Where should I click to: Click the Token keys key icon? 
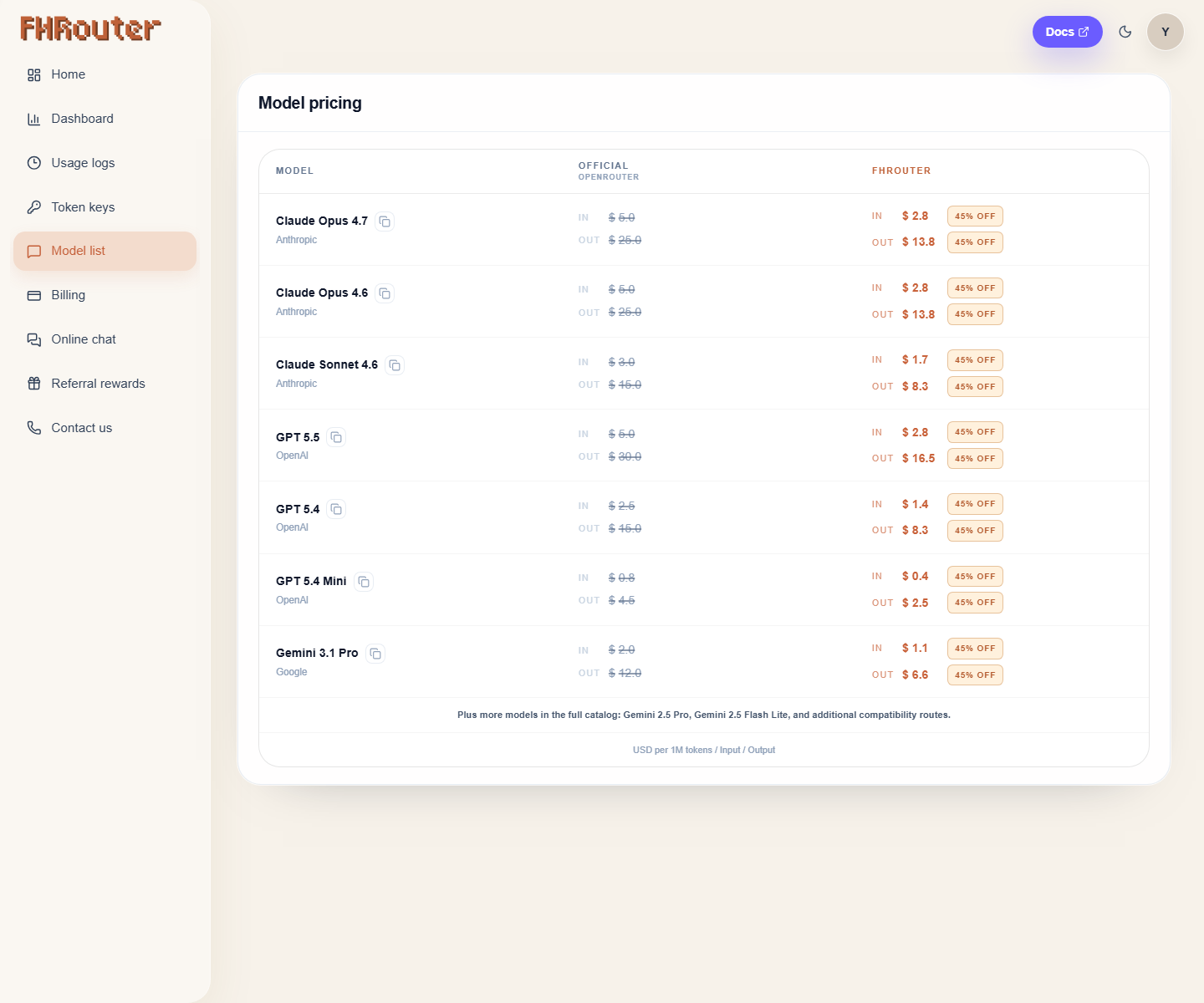pos(34,207)
